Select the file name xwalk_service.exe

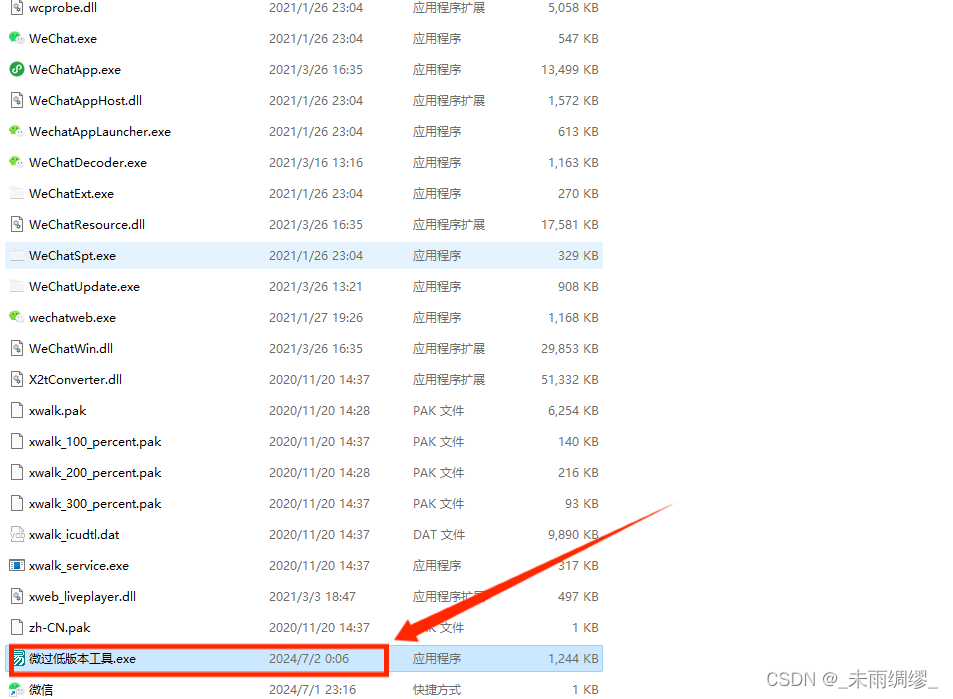tap(79, 565)
